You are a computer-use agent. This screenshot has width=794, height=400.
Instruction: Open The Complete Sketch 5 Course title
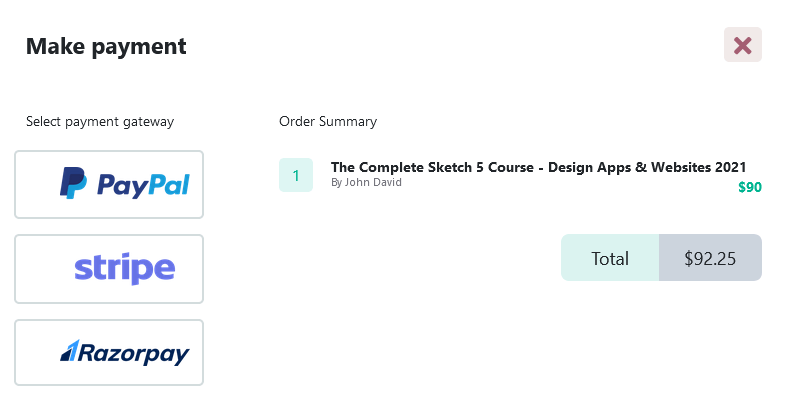[538, 167]
